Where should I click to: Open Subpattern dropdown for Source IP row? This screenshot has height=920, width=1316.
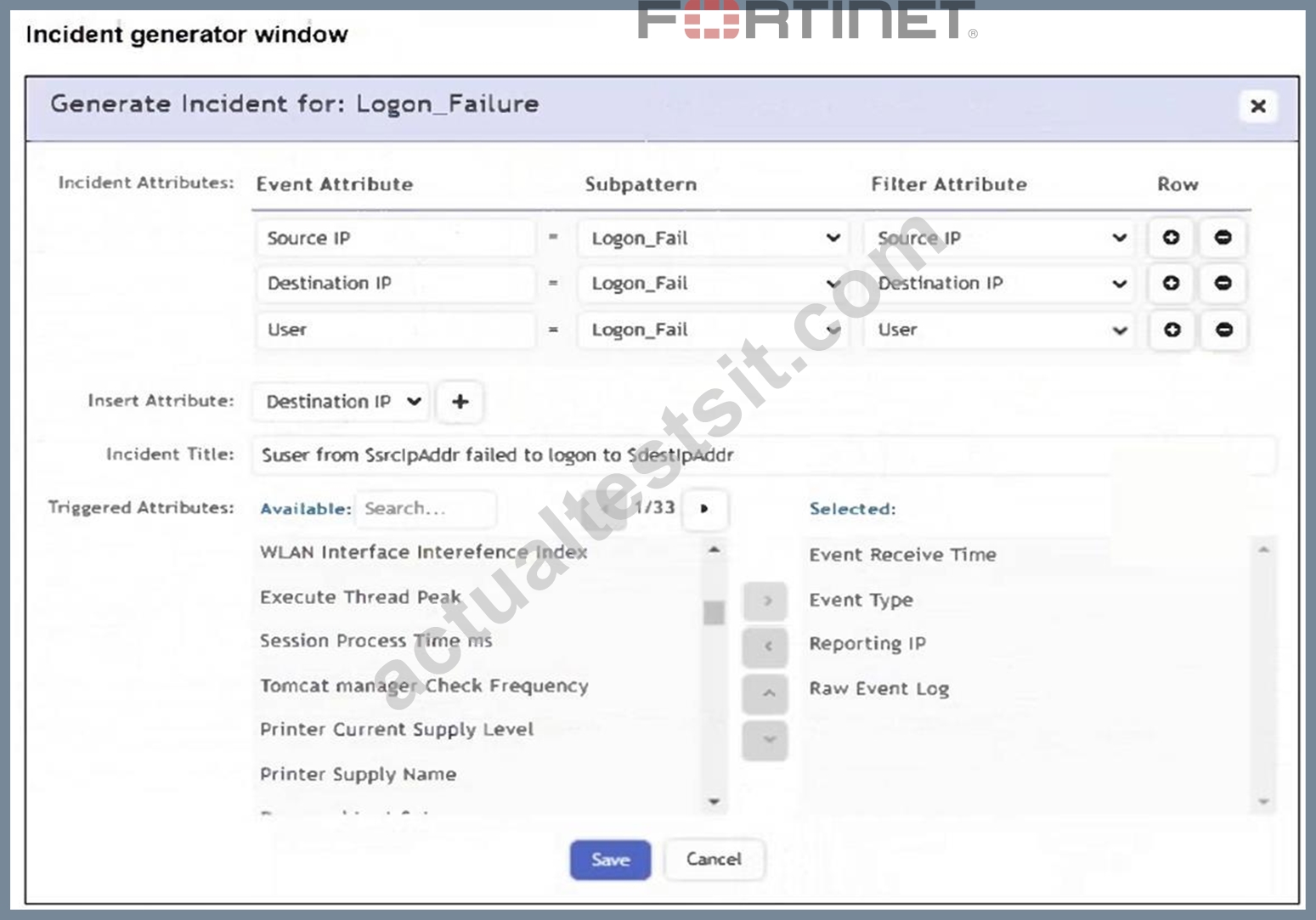pos(712,238)
